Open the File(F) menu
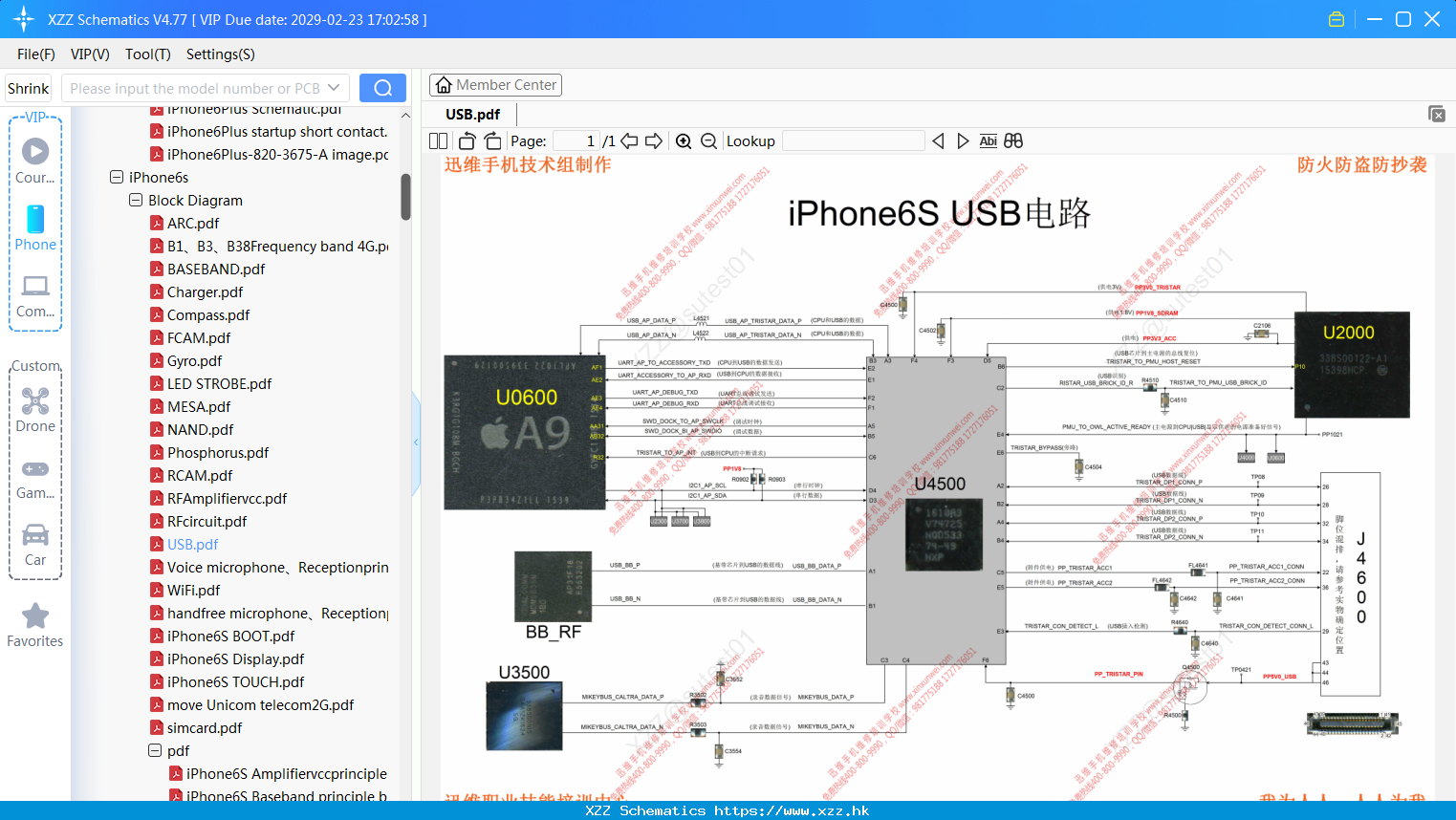Image resolution: width=1456 pixels, height=820 pixels. click(x=36, y=54)
